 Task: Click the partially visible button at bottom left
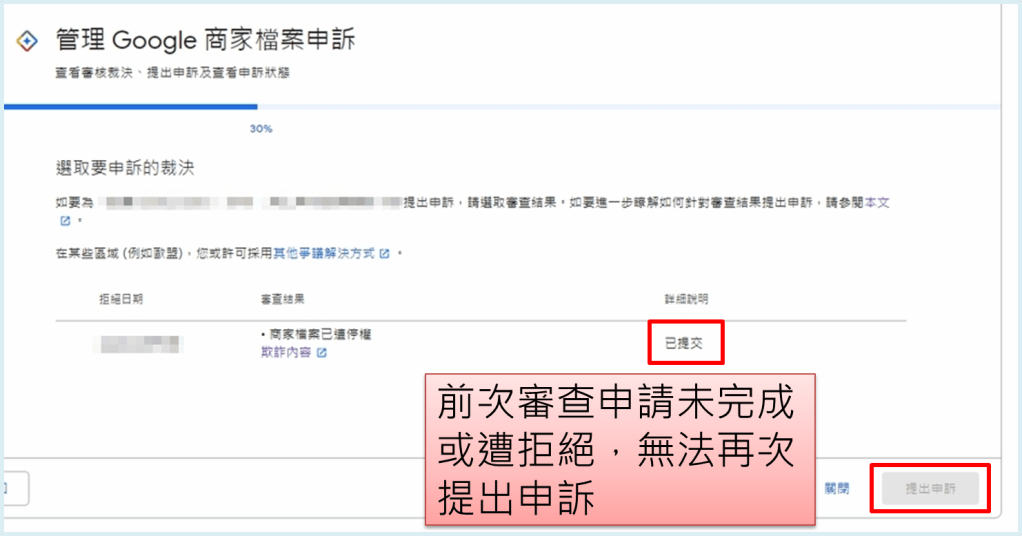15,489
